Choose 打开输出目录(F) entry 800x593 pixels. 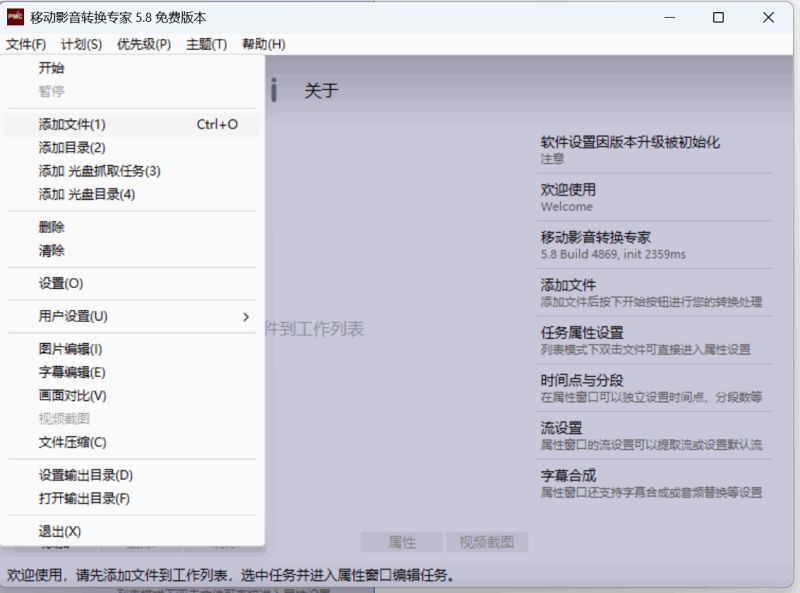pos(132,499)
